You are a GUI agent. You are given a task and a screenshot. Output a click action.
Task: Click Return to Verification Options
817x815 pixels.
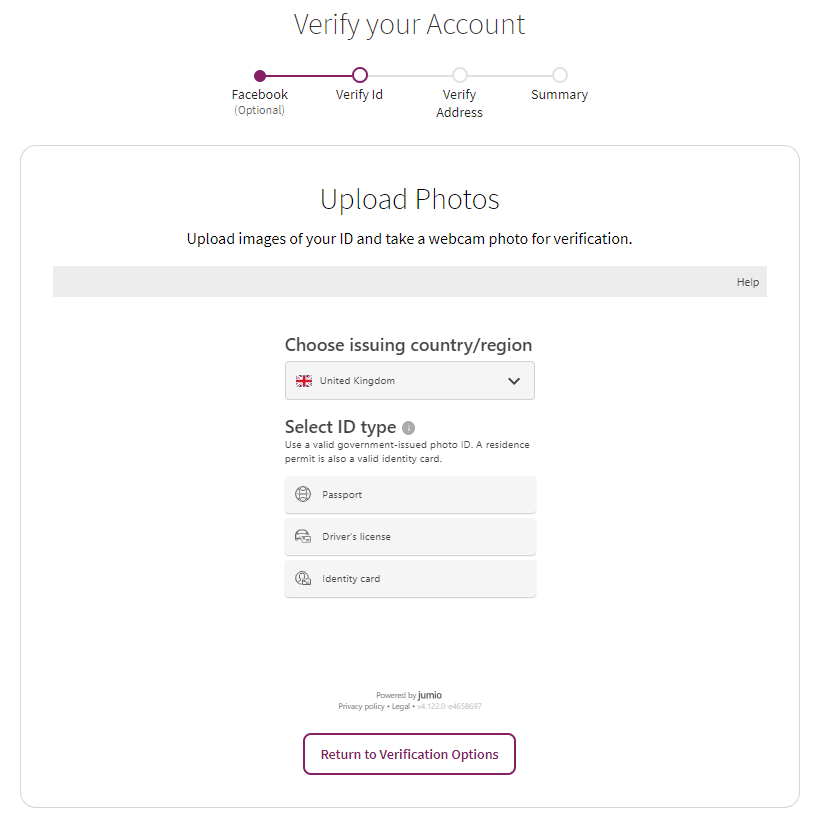coord(409,754)
